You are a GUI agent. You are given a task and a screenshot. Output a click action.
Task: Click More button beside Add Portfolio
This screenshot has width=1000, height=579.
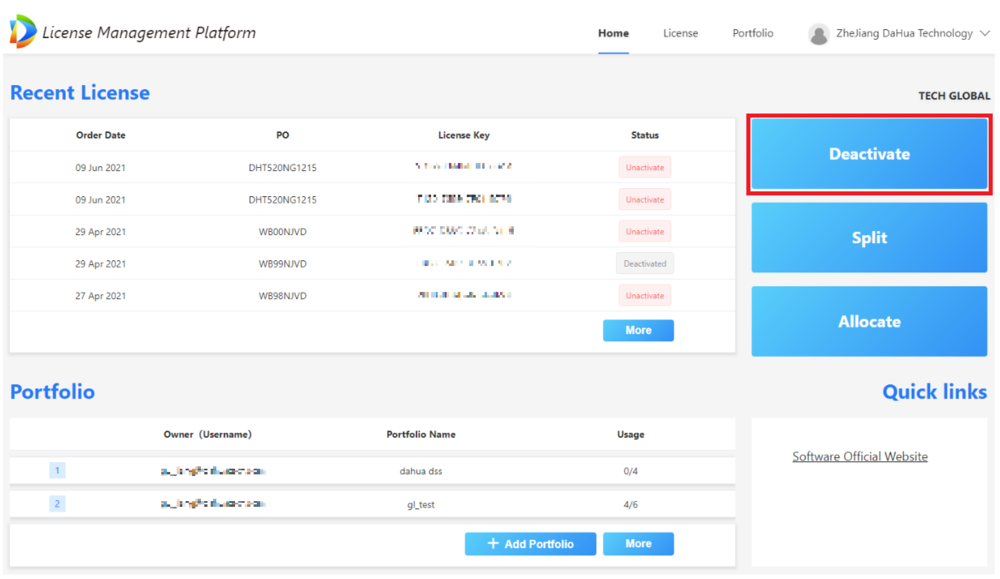coord(638,543)
